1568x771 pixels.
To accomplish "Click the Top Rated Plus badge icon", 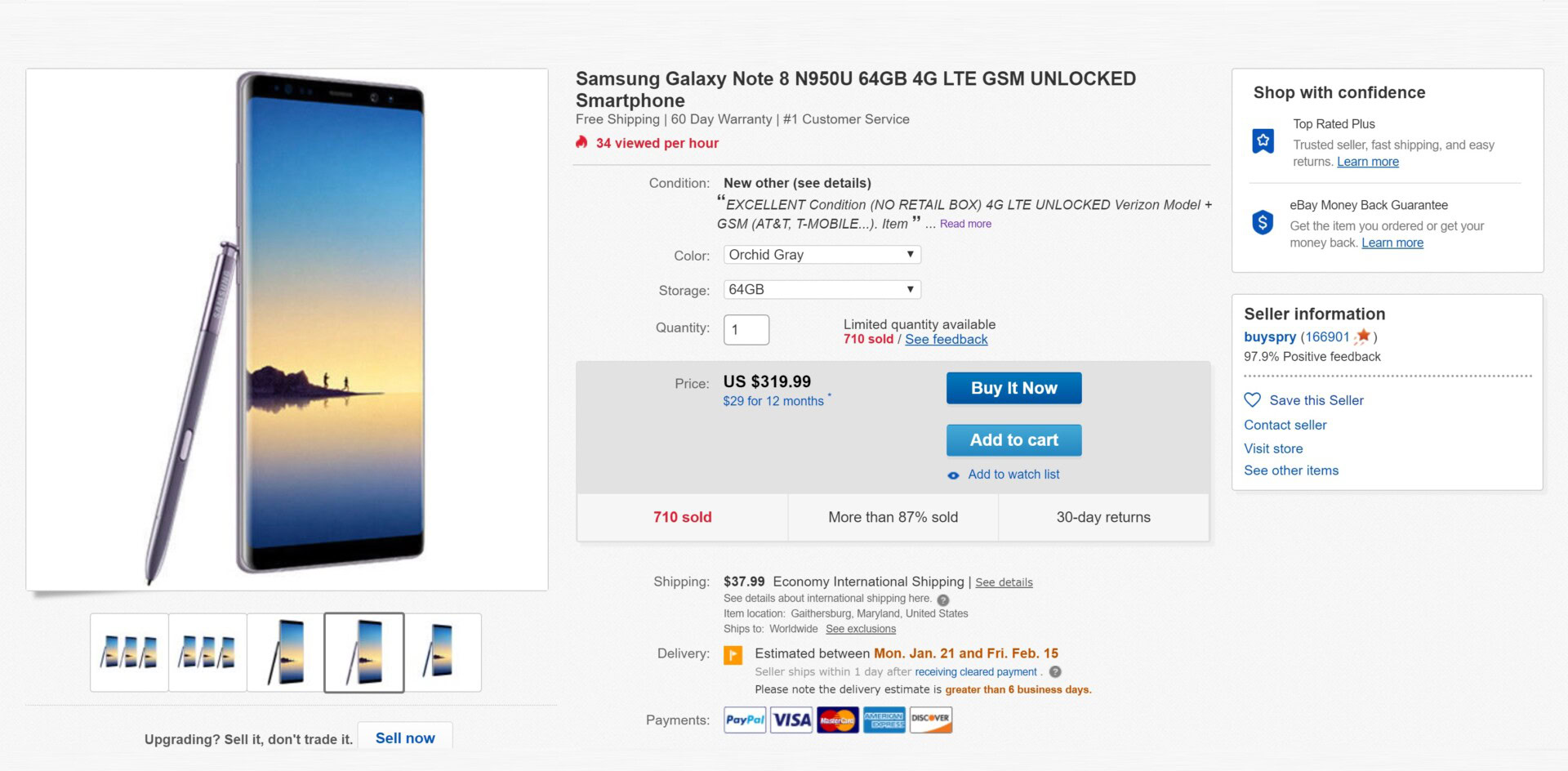I will tap(1263, 141).
